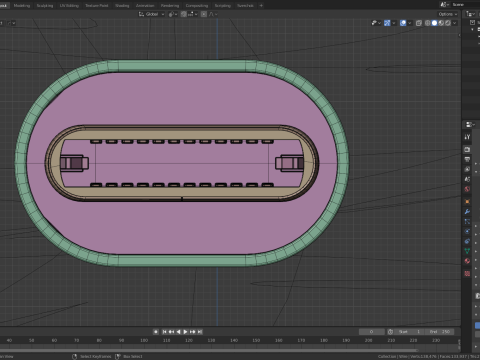The width and height of the screenshot is (480, 360).
Task: Open the Object Constraints properties tab
Action: (467, 241)
